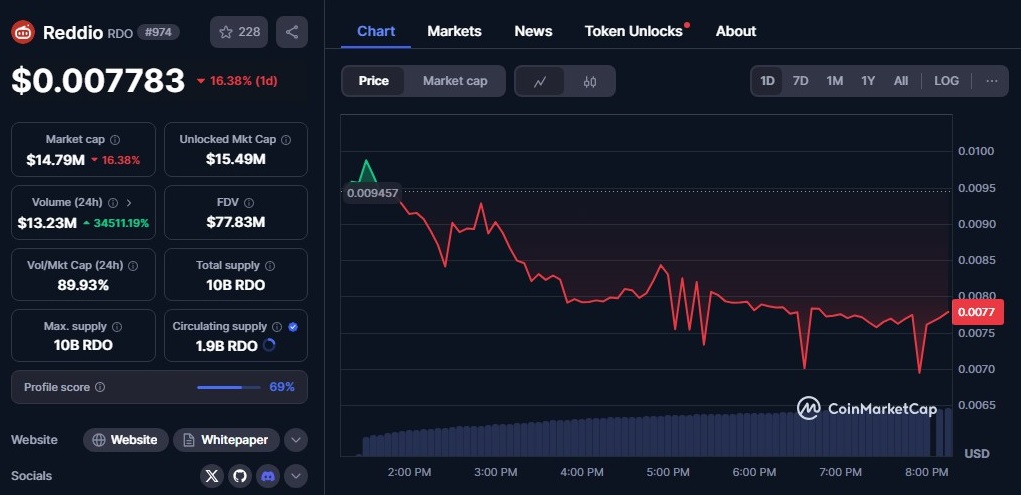Click the 1.9B RDO circulating supply value
The height and width of the screenshot is (495, 1021).
point(227,346)
